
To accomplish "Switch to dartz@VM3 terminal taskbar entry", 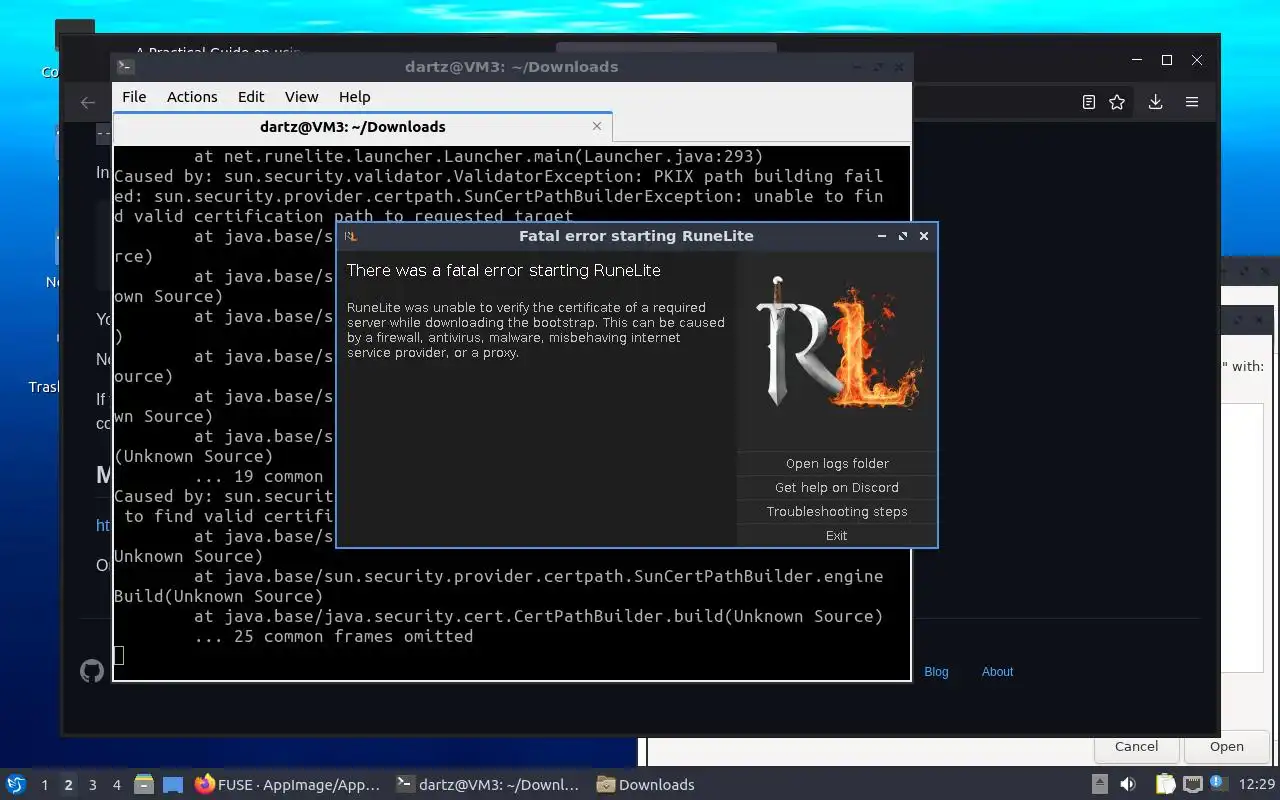I will pos(488,785).
